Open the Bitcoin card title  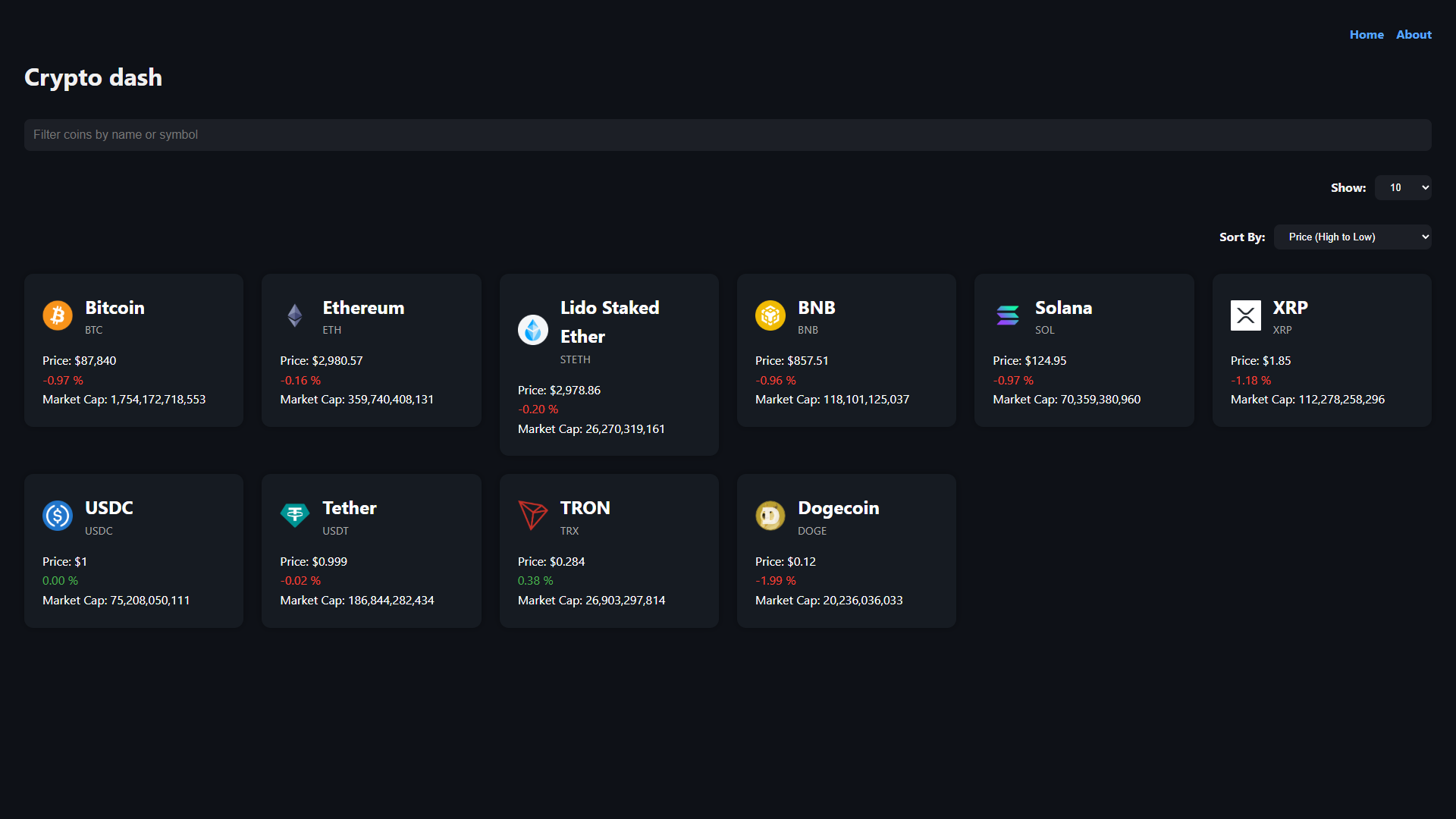115,308
